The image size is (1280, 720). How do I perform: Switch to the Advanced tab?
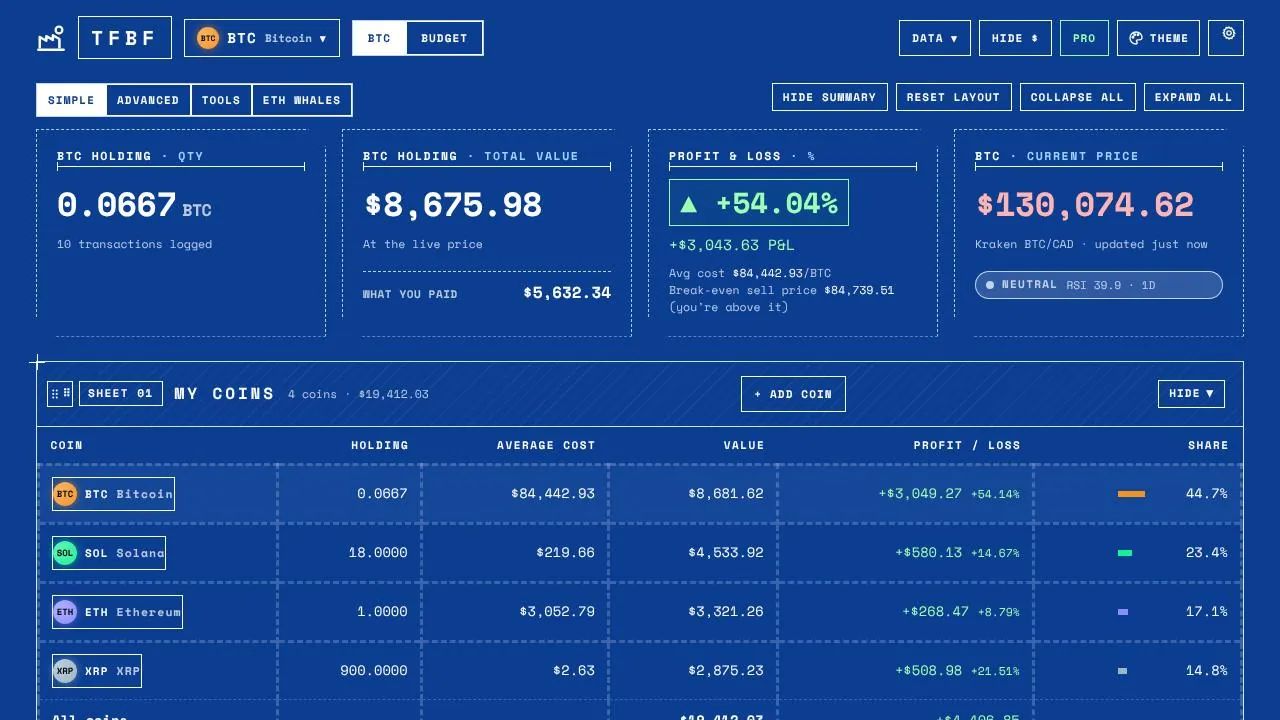click(148, 100)
